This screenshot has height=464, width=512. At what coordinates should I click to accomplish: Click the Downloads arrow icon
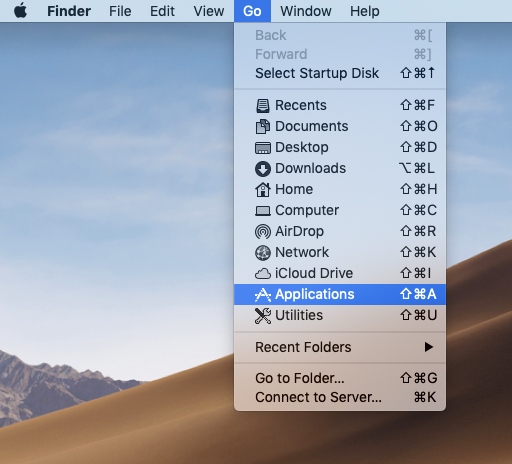[263, 169]
